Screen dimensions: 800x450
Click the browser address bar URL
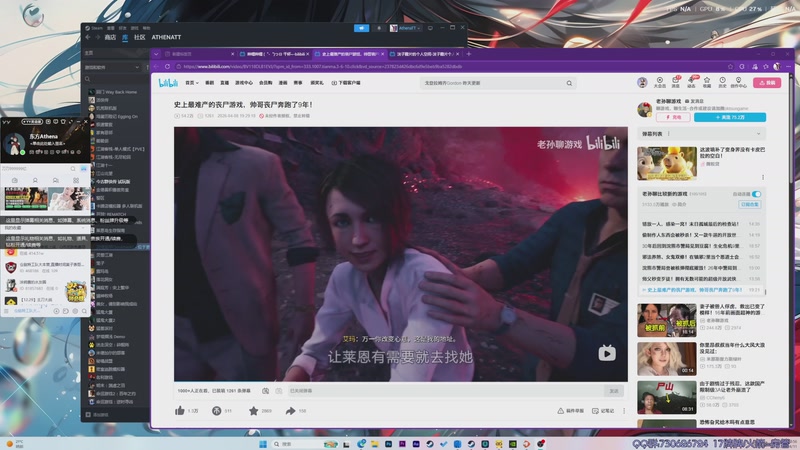pyautogui.click(x=322, y=66)
